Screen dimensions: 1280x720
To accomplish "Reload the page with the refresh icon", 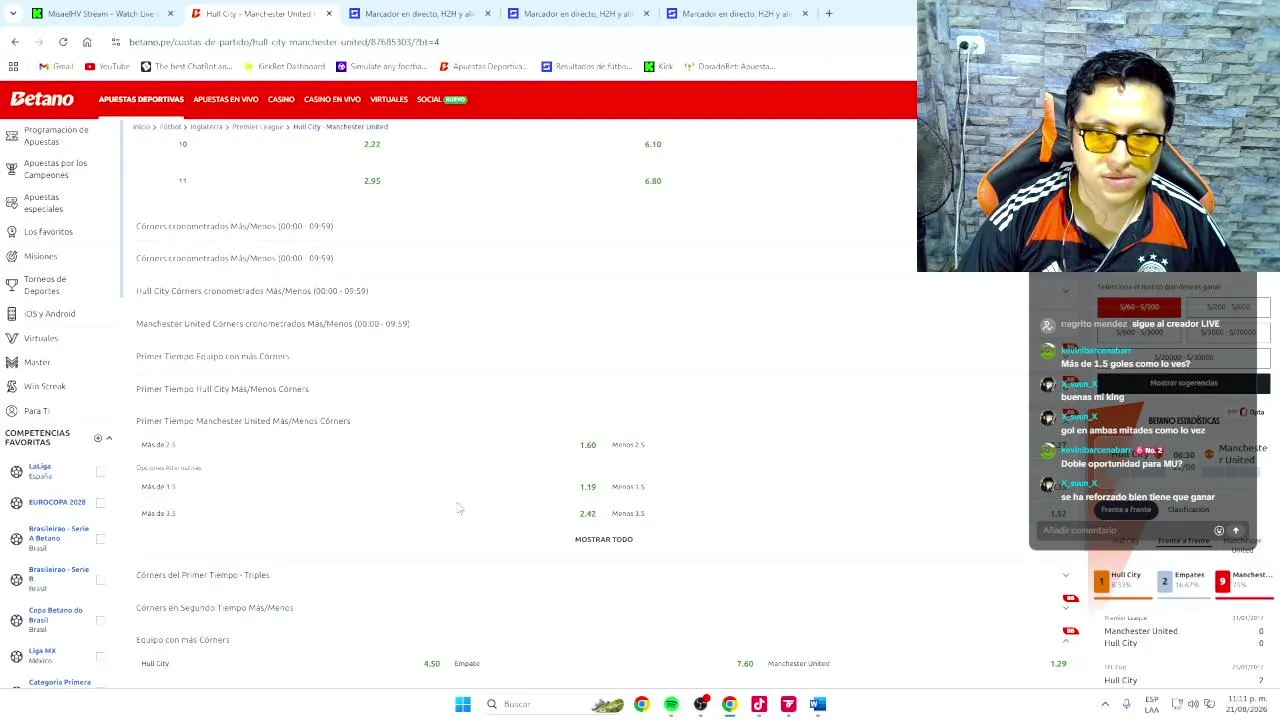I will (x=63, y=42).
